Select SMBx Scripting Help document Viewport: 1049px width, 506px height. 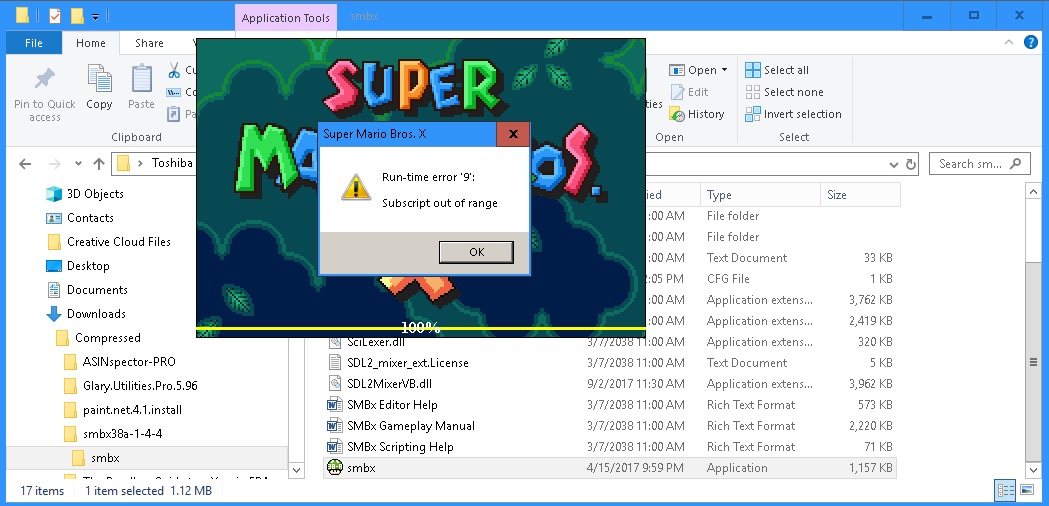609,446
